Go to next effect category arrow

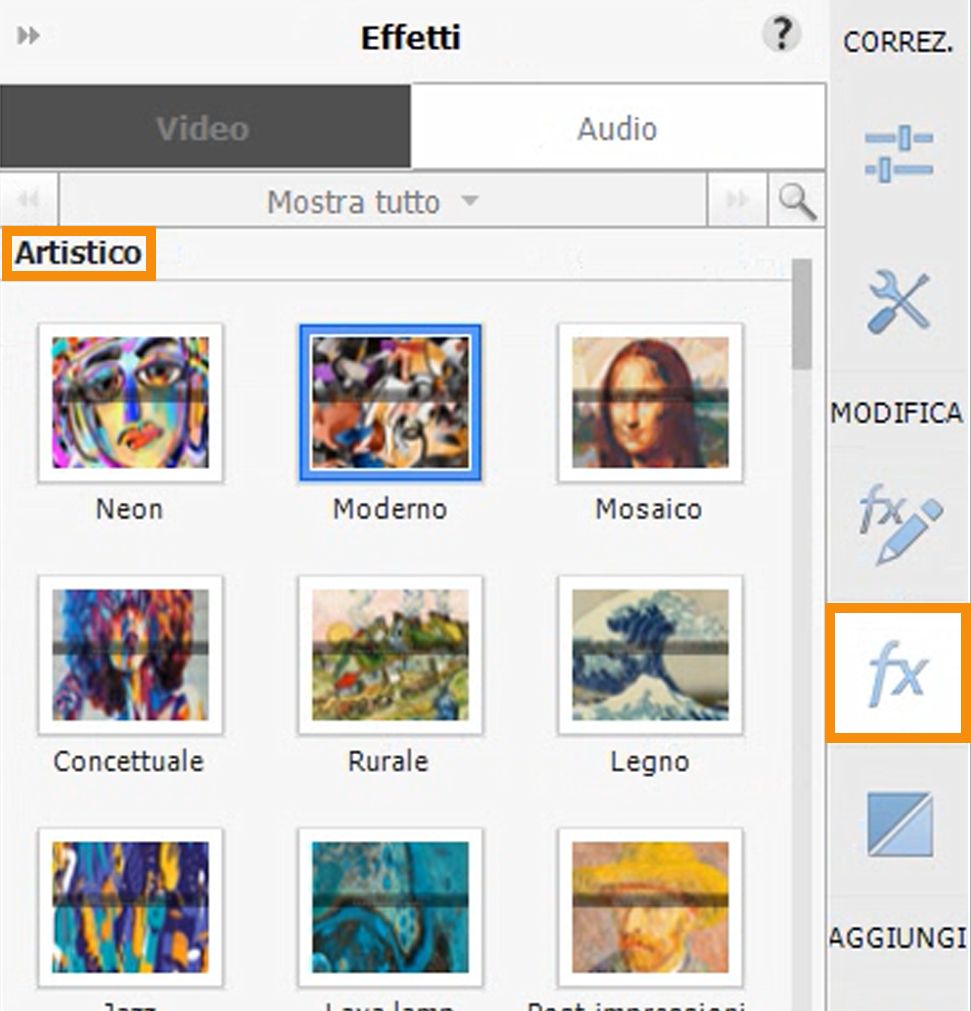[738, 199]
